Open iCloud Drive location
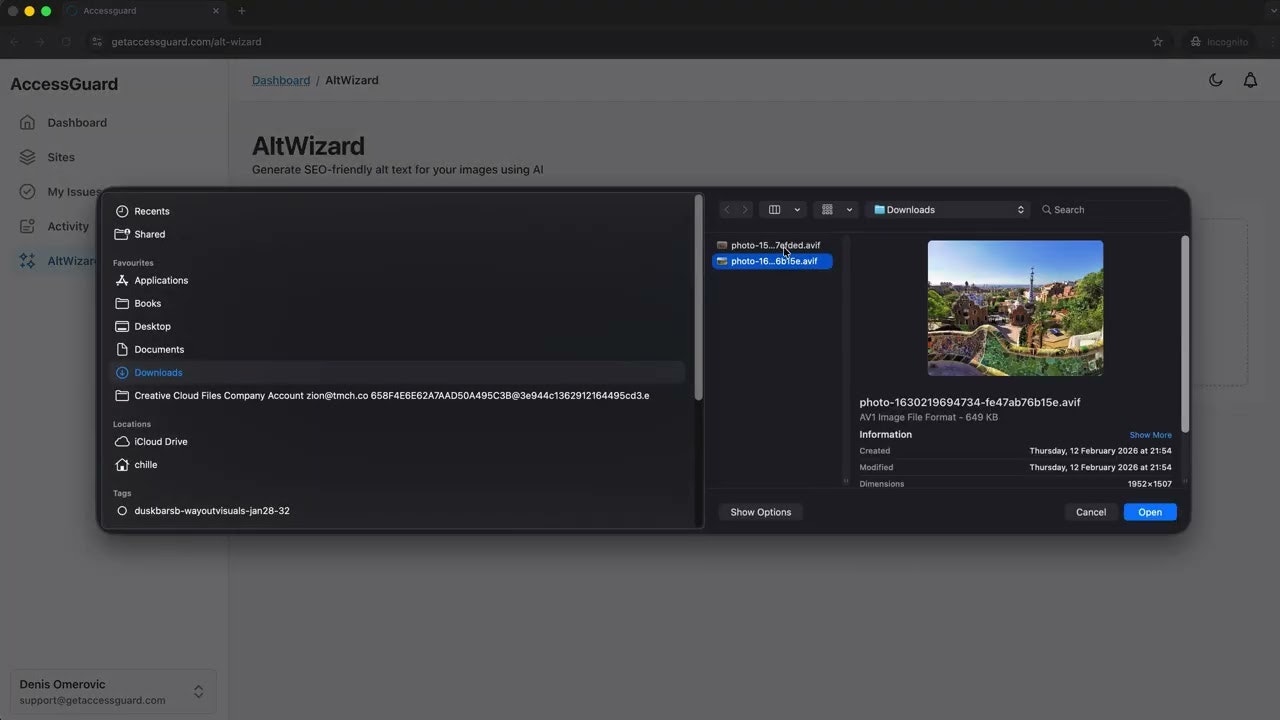This screenshot has width=1280, height=720. (160, 441)
